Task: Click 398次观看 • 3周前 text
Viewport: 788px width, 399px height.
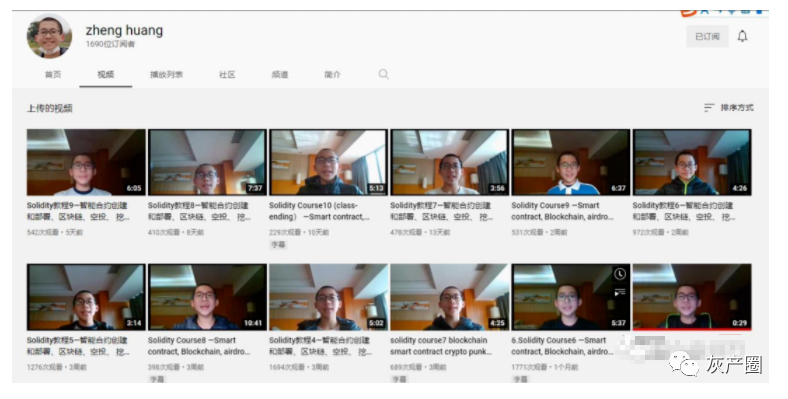Action: [x=176, y=367]
